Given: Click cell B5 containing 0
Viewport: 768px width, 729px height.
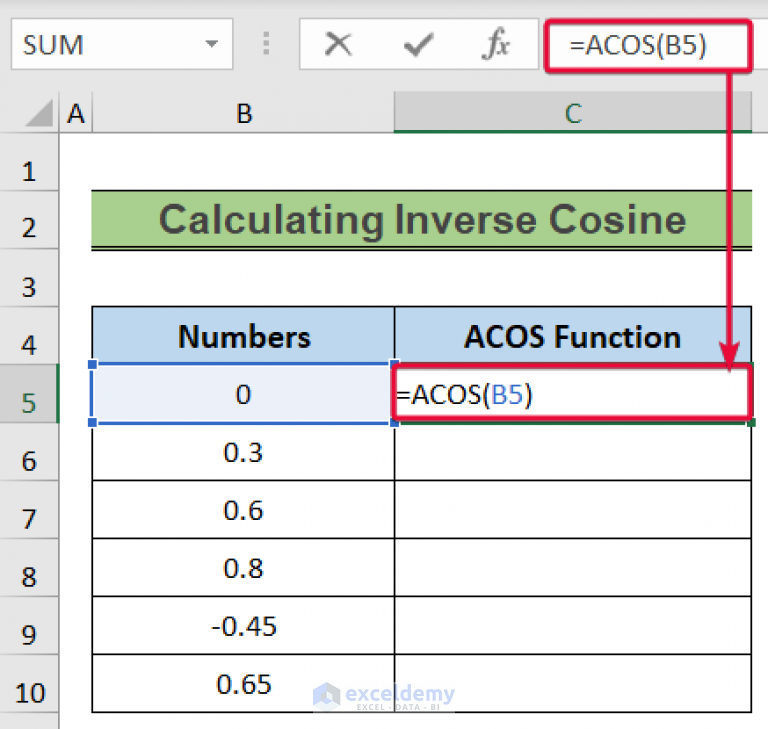Looking at the screenshot, I should click(243, 394).
